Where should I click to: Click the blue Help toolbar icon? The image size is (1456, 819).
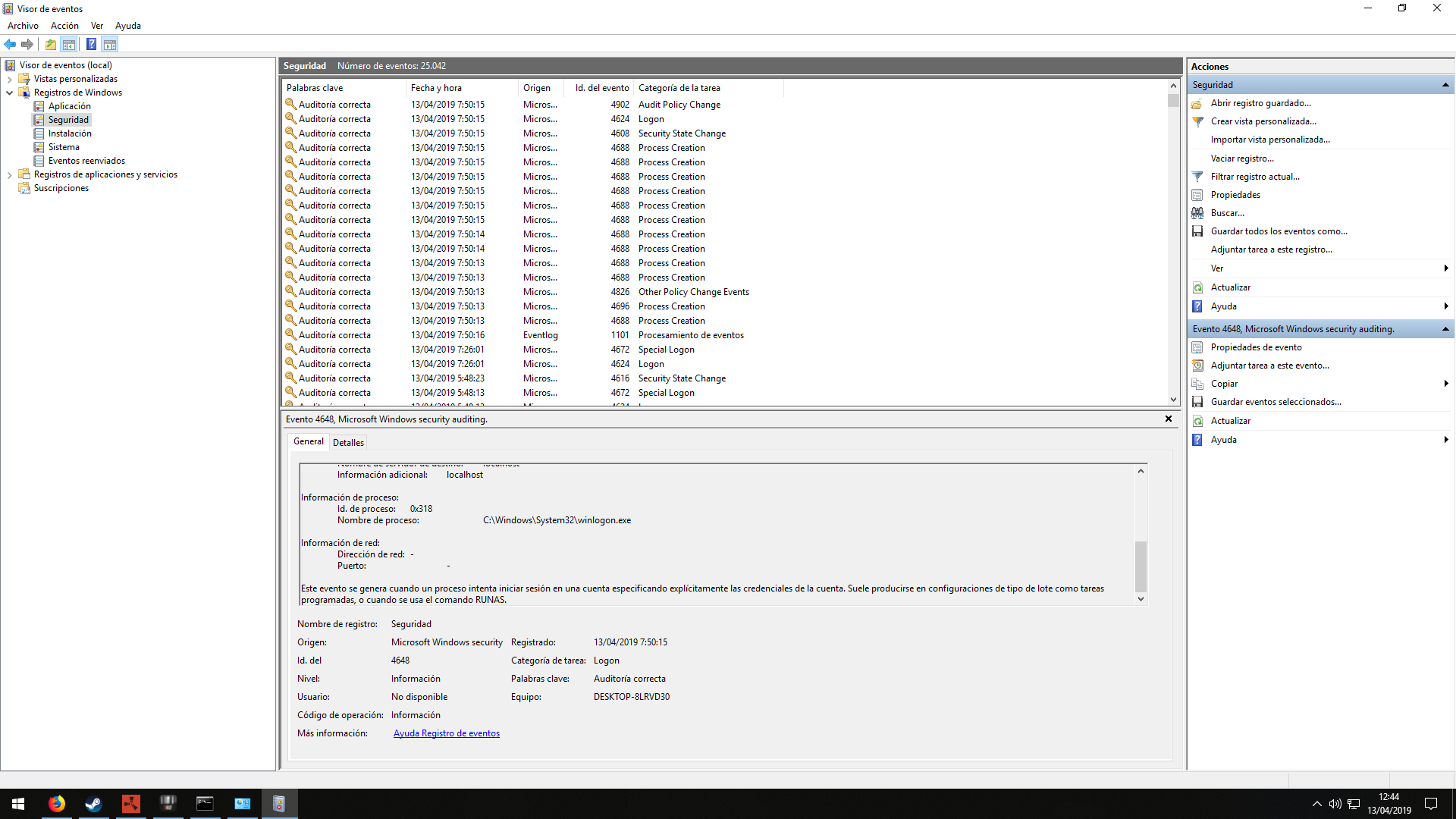91,44
